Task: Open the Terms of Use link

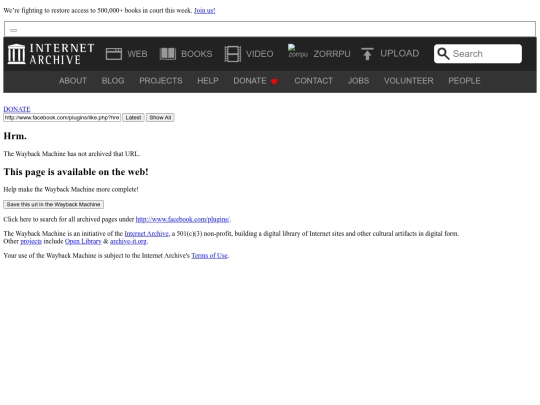Action: point(209,256)
